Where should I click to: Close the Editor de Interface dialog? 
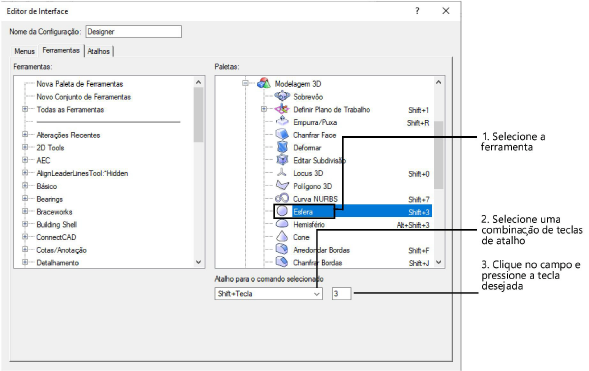coord(446,11)
